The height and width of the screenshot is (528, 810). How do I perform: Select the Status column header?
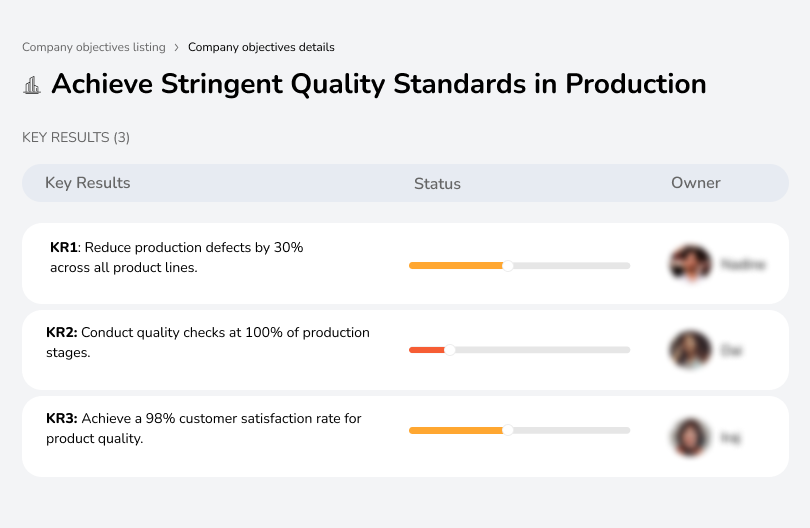click(437, 184)
